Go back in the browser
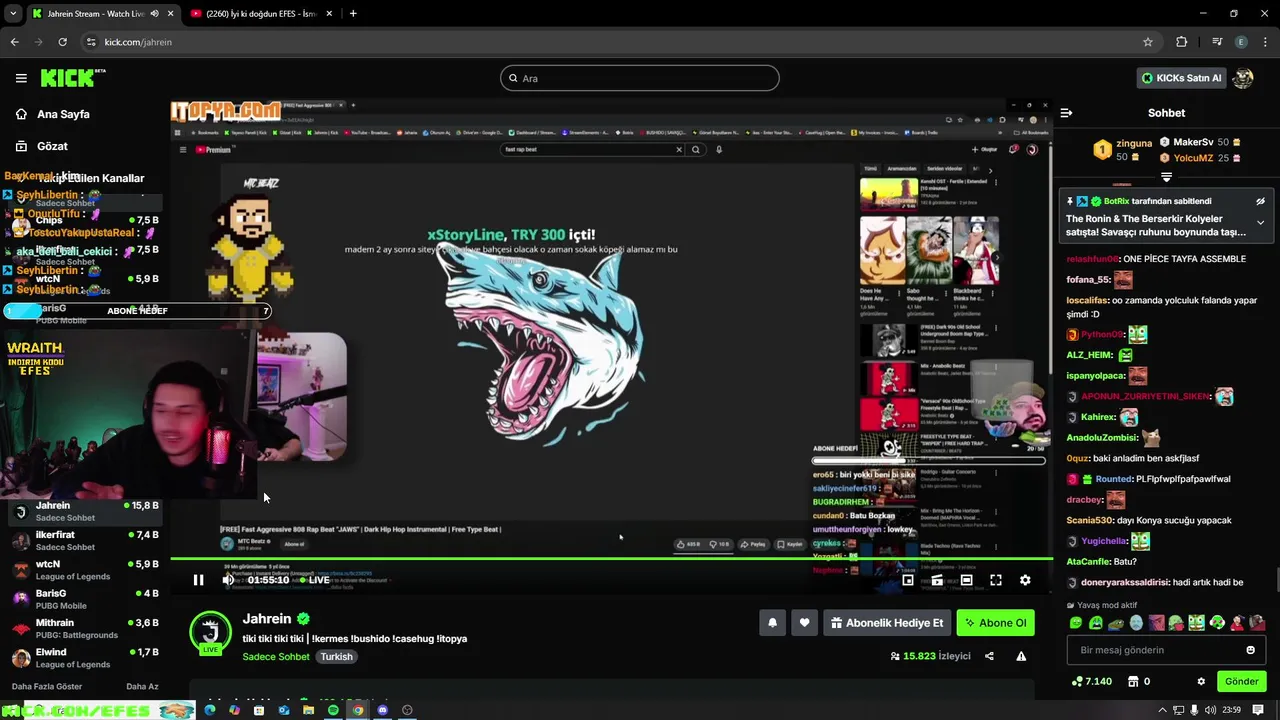This screenshot has height=720, width=1280. coord(14,42)
